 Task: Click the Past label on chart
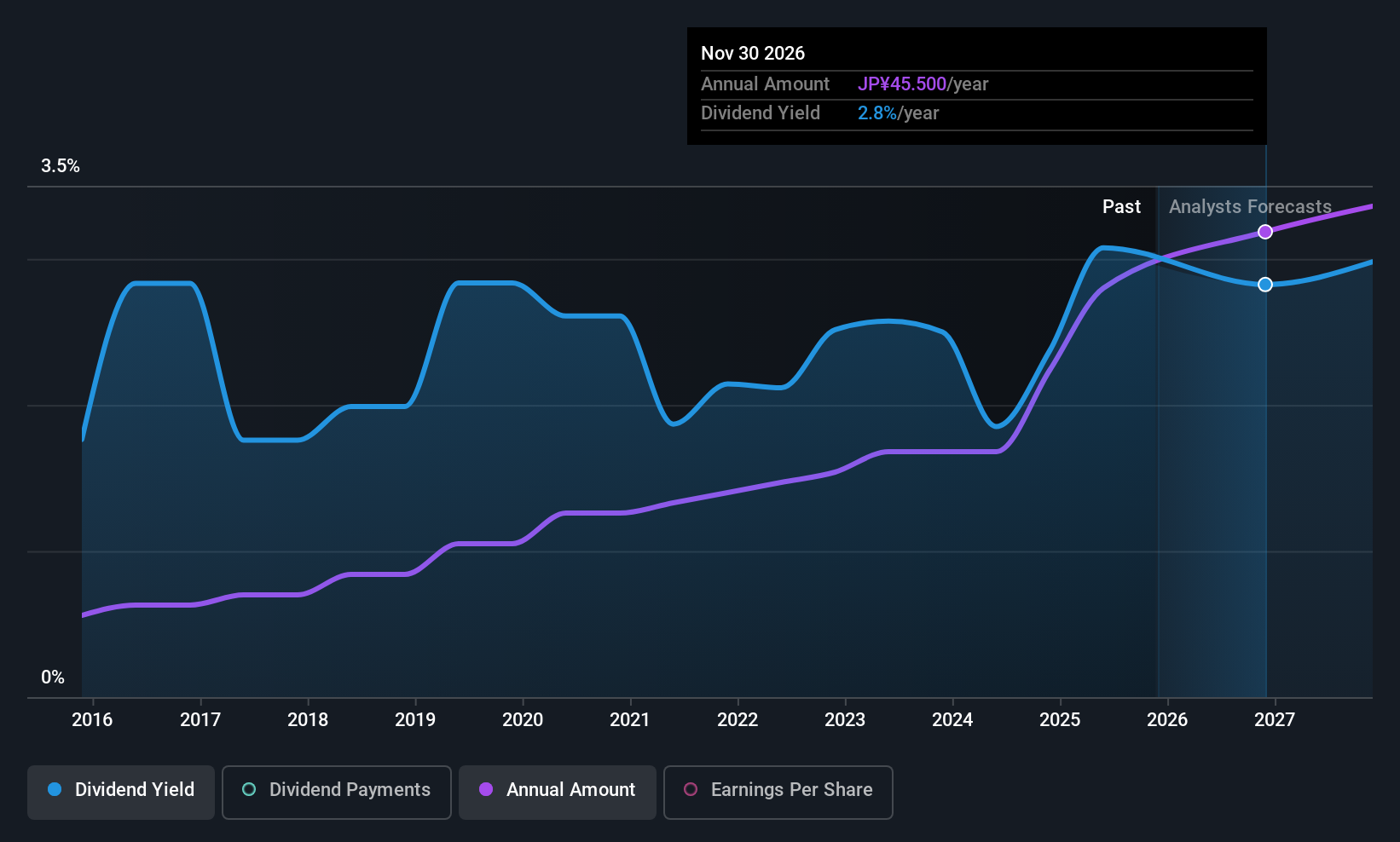(1121, 207)
